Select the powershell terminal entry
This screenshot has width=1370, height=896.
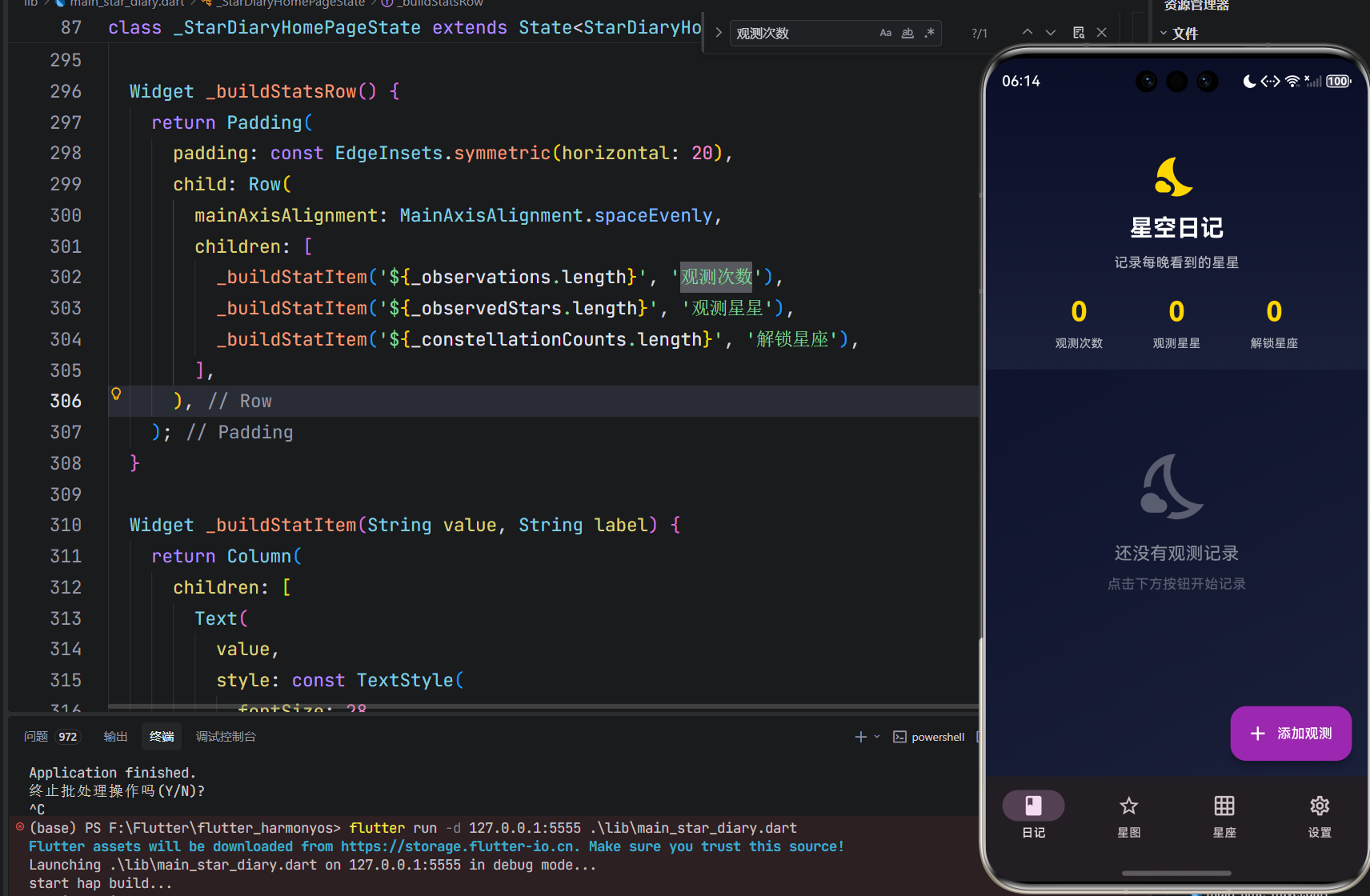coord(929,737)
